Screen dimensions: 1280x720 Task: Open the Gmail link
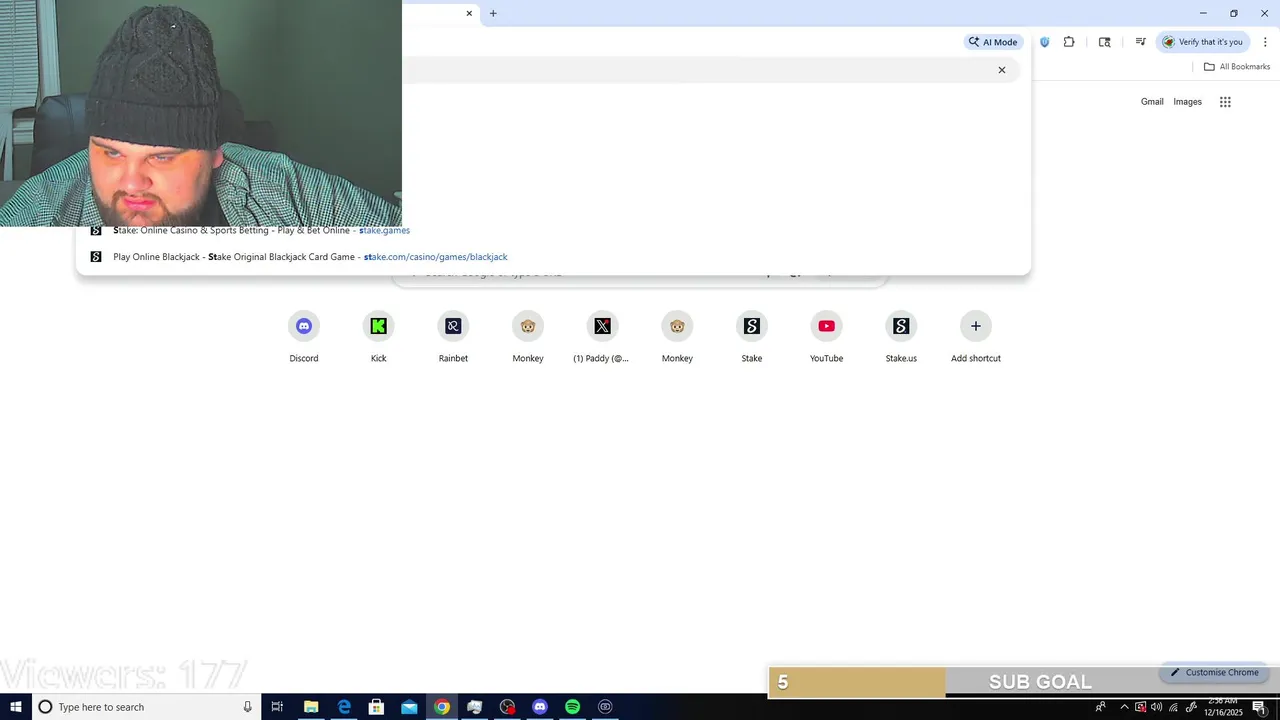[x=1152, y=102]
